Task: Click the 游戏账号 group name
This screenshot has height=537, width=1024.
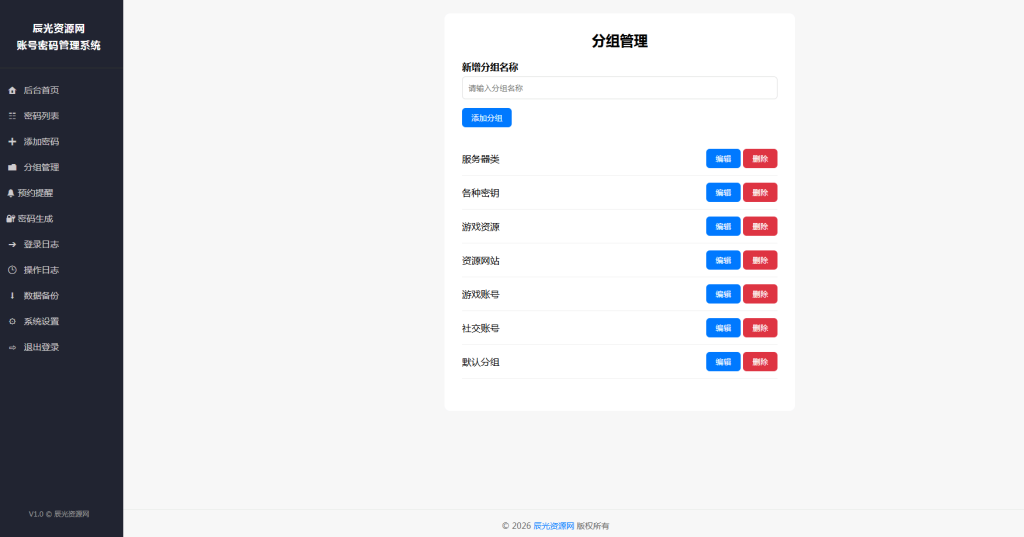Action: pyautogui.click(x=481, y=295)
